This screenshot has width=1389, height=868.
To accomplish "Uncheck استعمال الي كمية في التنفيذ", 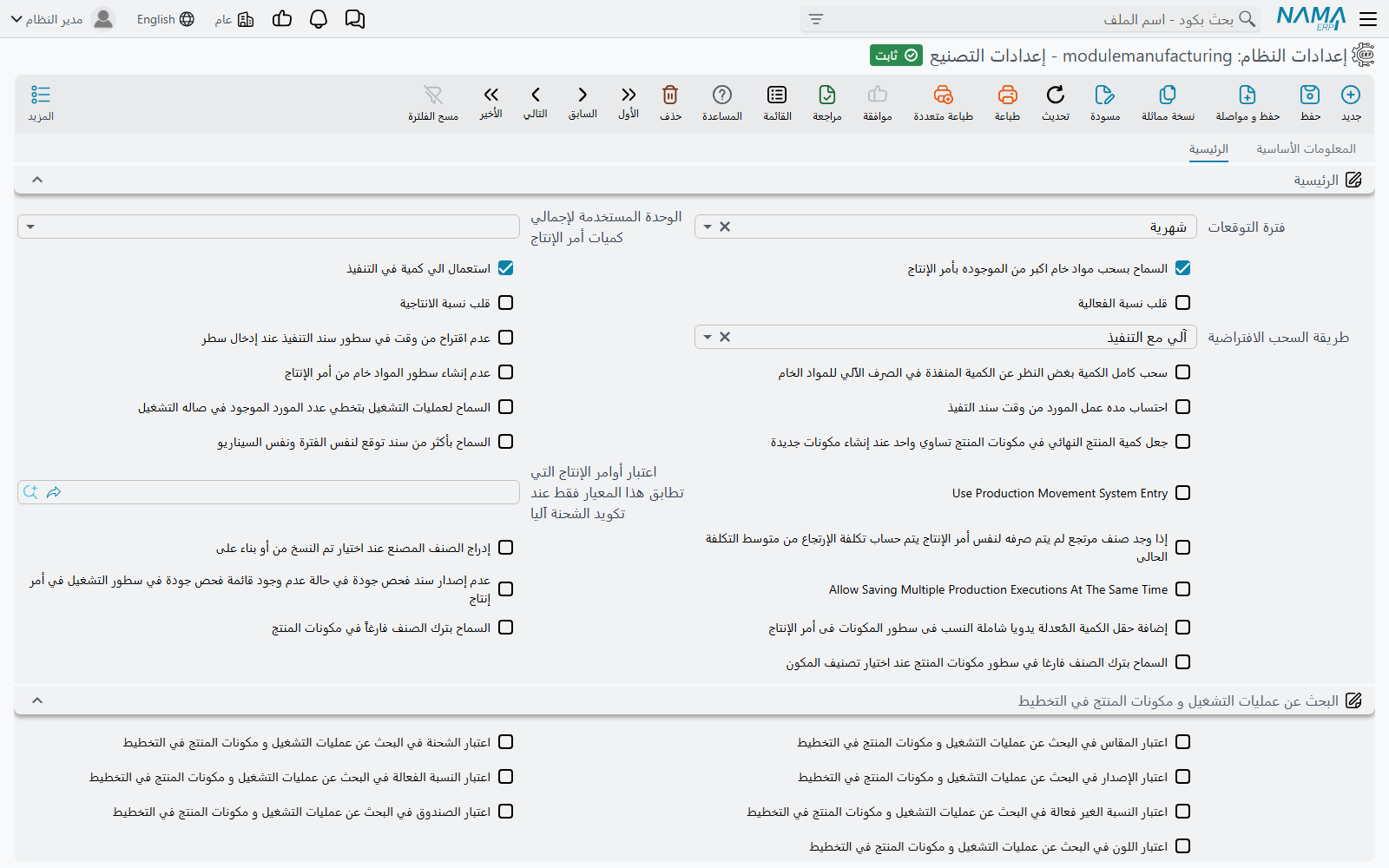I will [506, 268].
